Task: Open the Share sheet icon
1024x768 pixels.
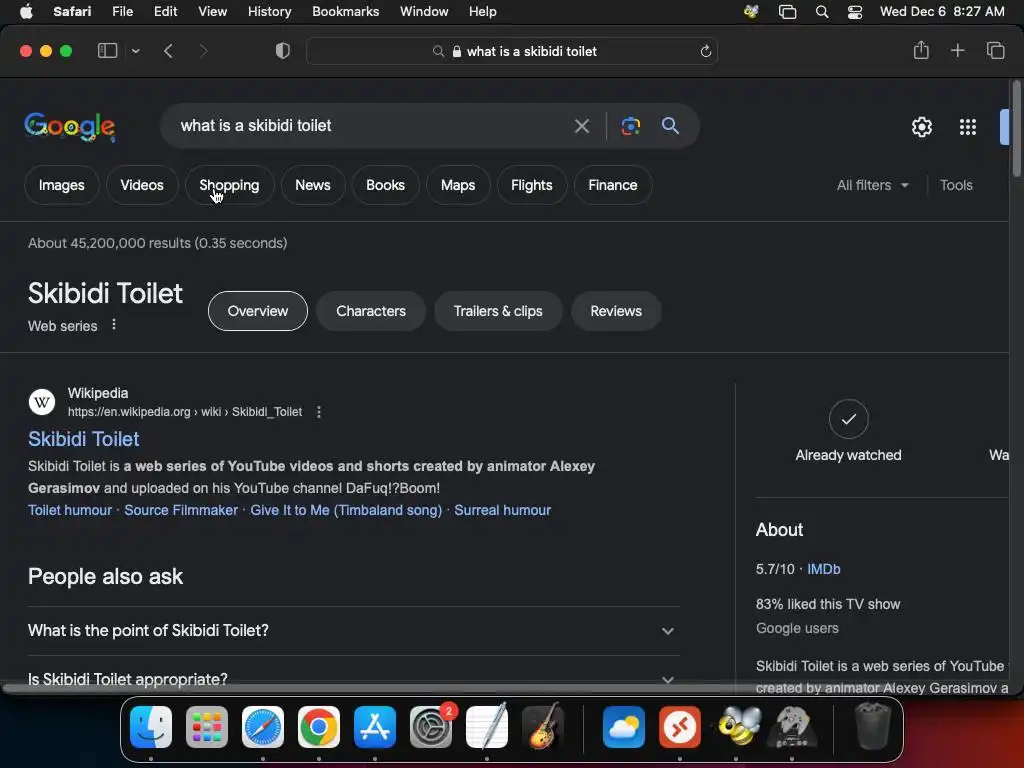Action: click(921, 50)
